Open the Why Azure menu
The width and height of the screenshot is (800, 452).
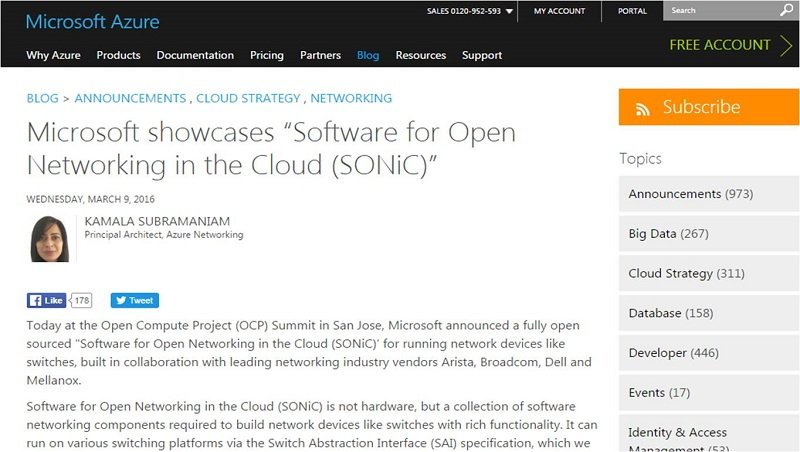54,55
